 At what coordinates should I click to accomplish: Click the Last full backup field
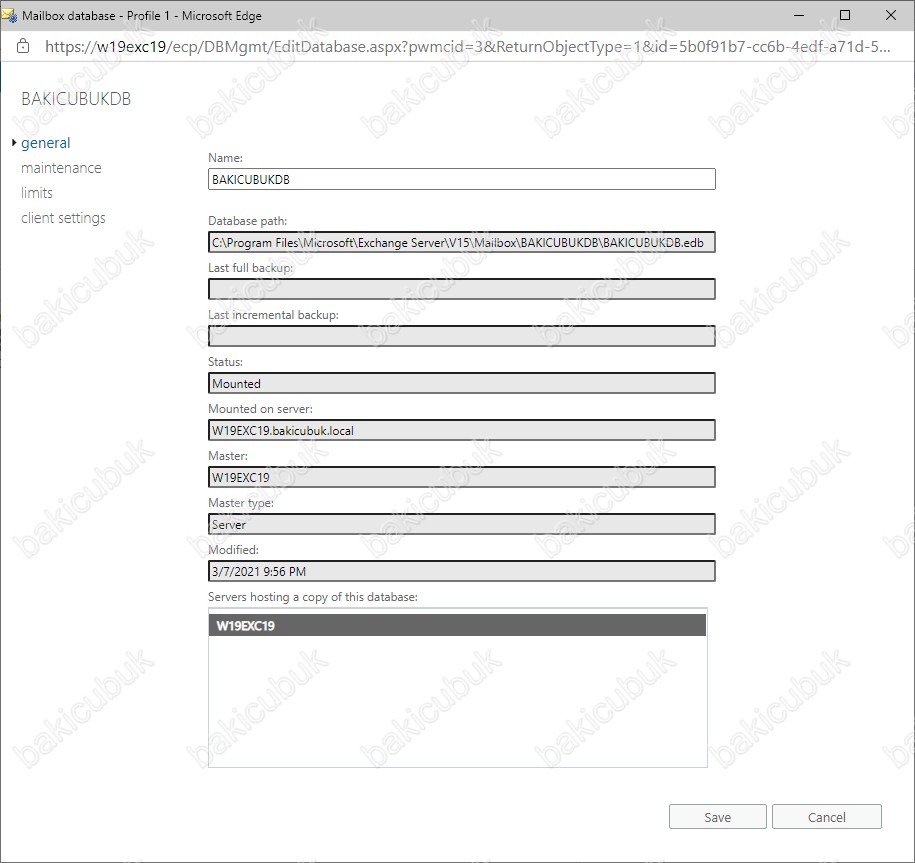tap(462, 289)
